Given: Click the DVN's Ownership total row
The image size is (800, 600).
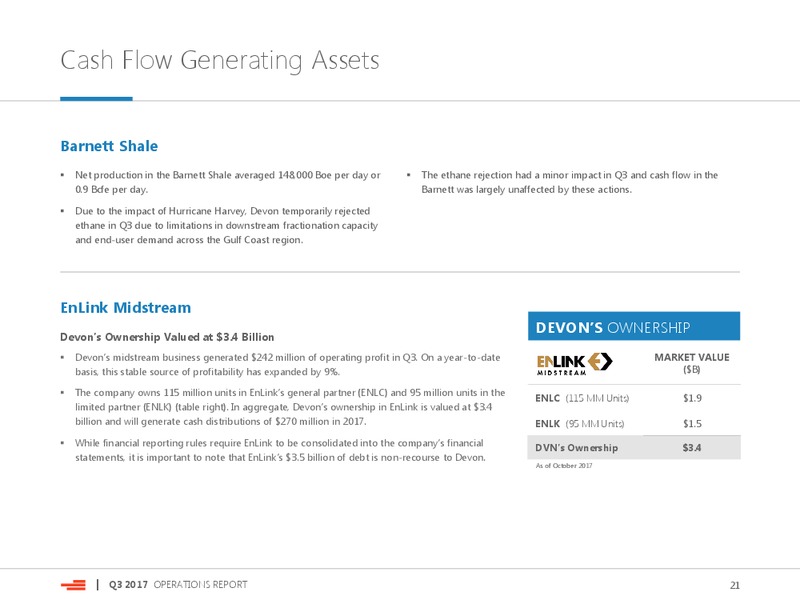Looking at the screenshot, I should pos(634,447).
